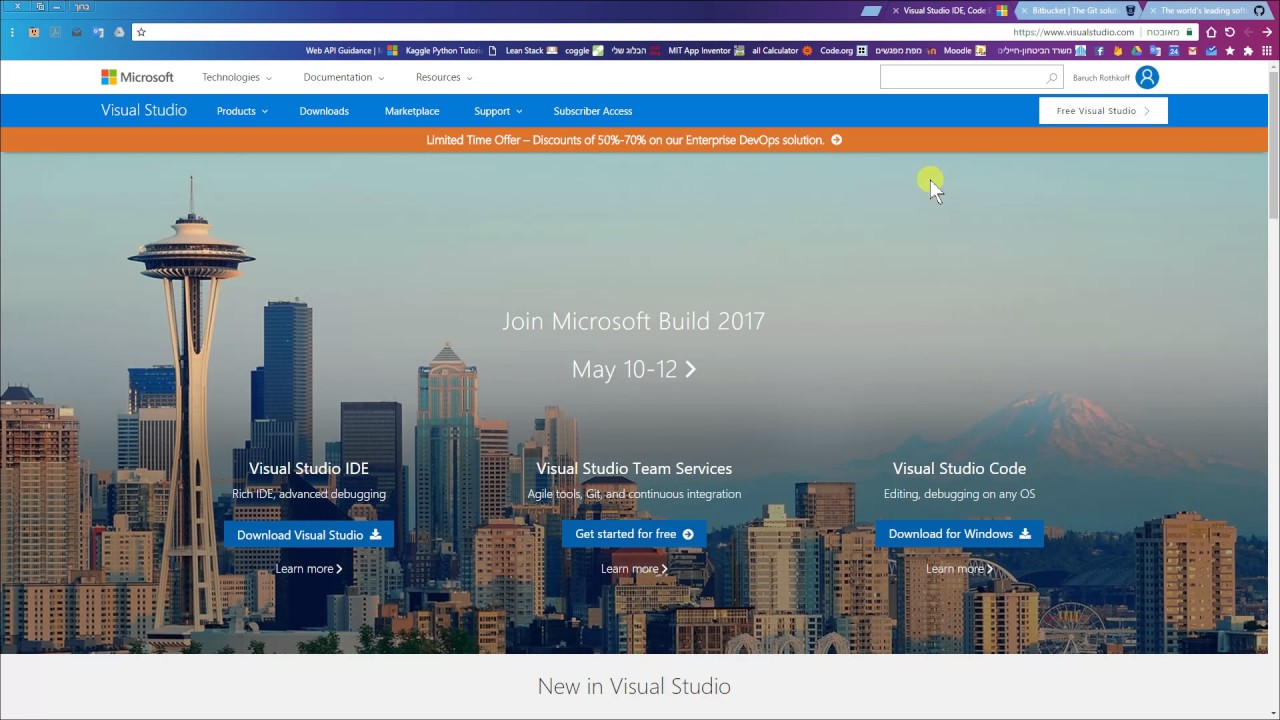
Task: Open the Limited Time Offer banner link
Action: point(634,140)
